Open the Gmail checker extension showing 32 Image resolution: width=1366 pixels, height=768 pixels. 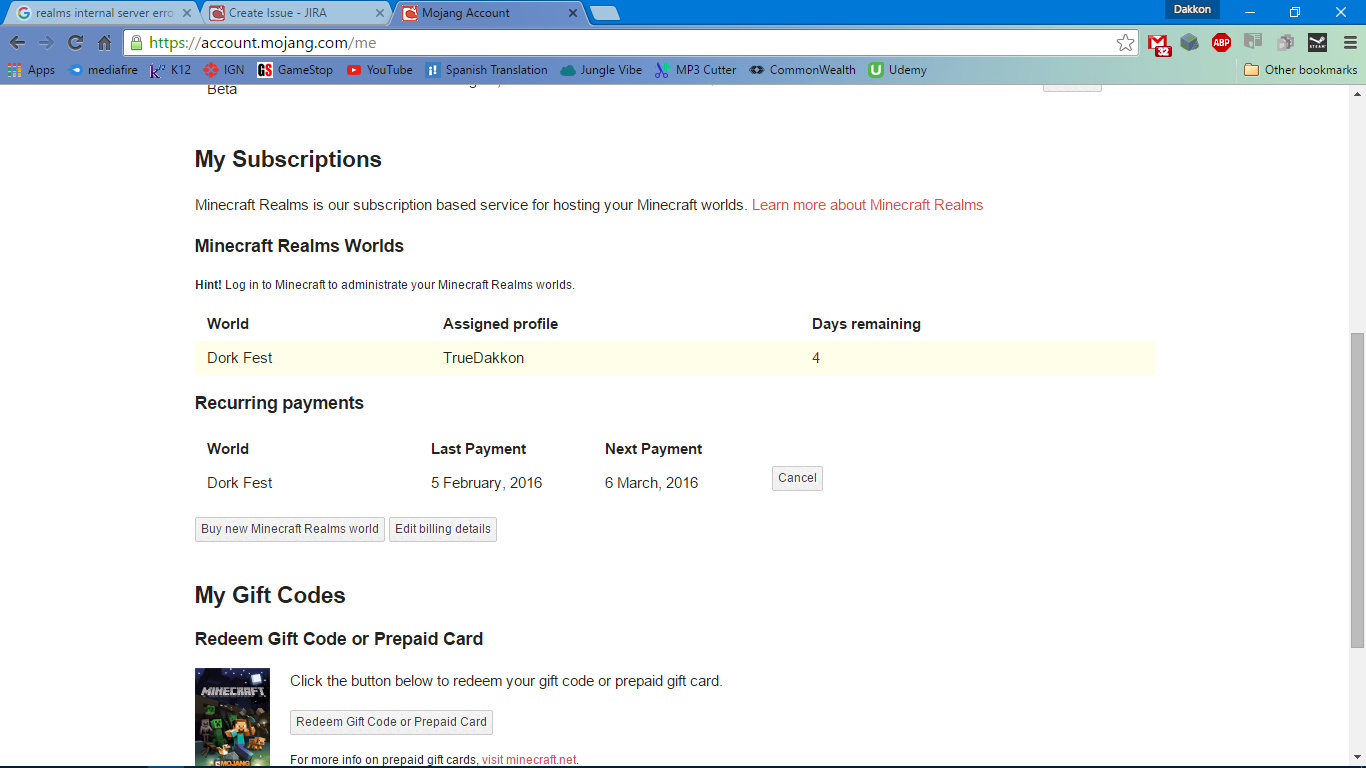(x=1159, y=44)
